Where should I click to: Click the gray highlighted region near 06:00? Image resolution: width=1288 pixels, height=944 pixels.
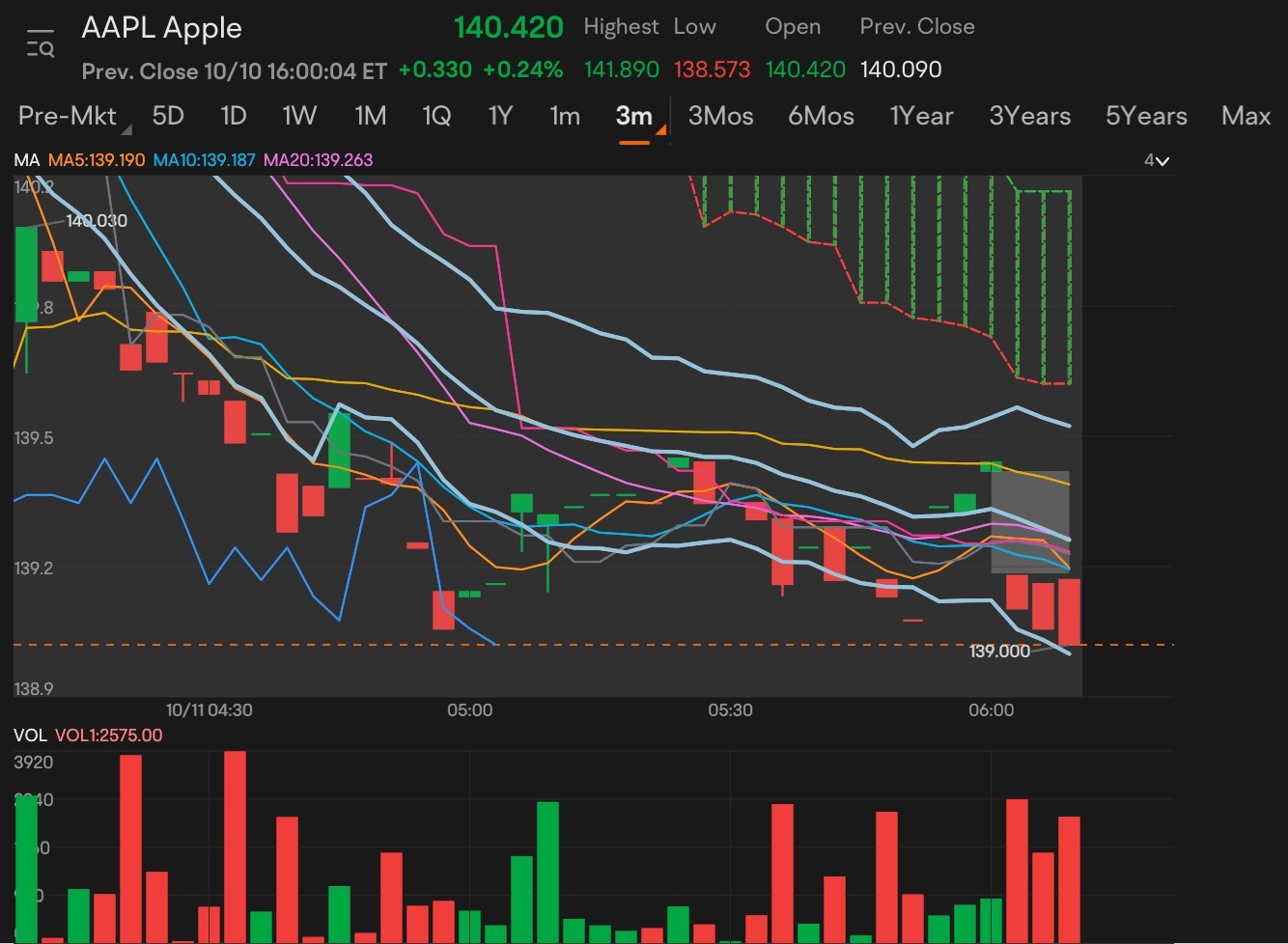1030,522
